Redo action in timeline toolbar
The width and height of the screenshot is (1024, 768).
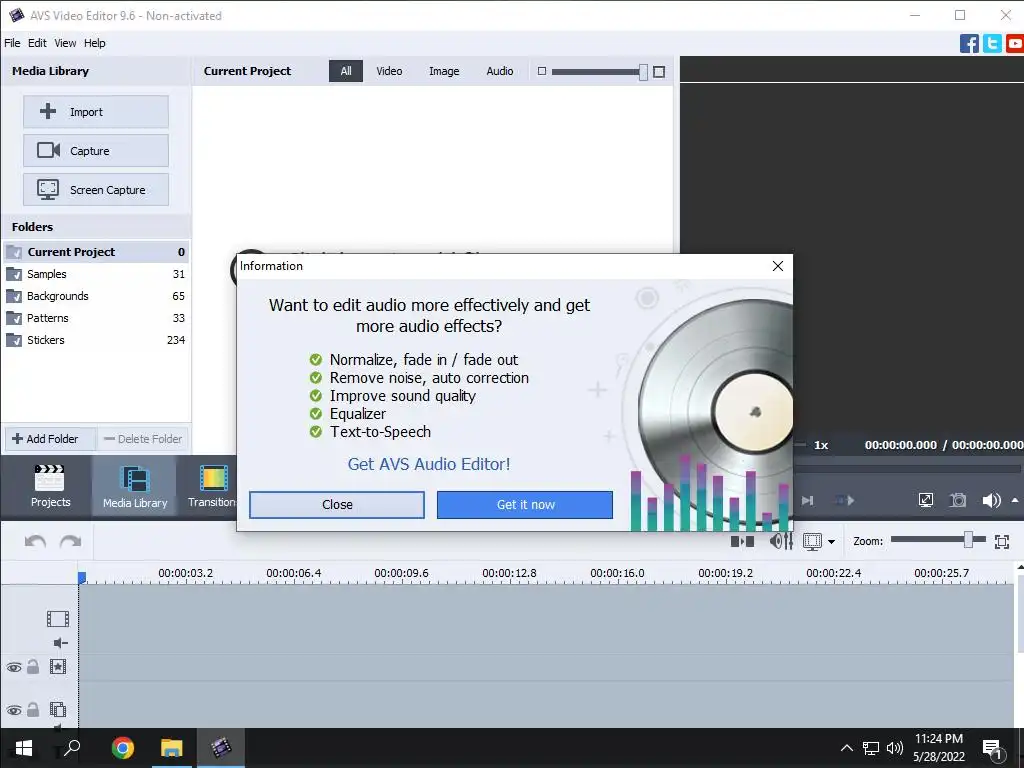point(71,541)
